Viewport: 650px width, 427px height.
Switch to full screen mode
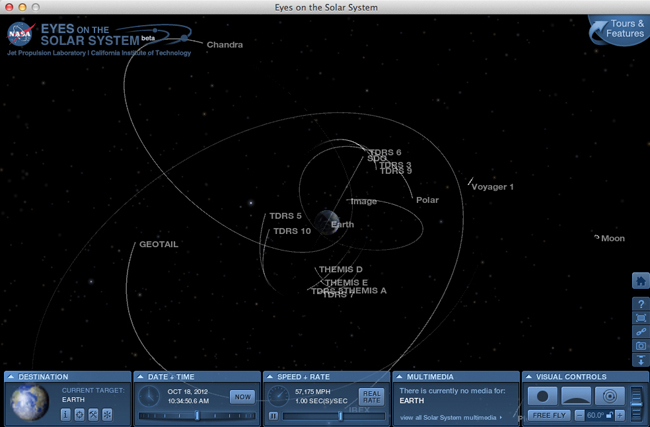pyautogui.click(x=640, y=318)
